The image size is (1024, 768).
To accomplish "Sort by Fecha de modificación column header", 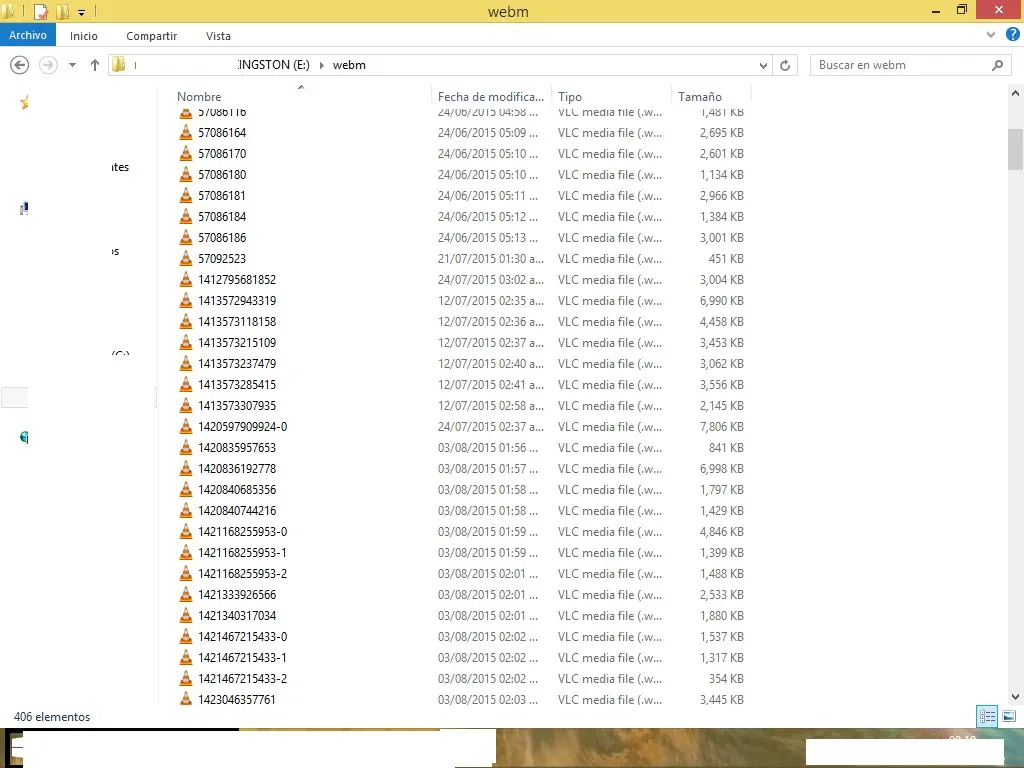I will coord(490,97).
